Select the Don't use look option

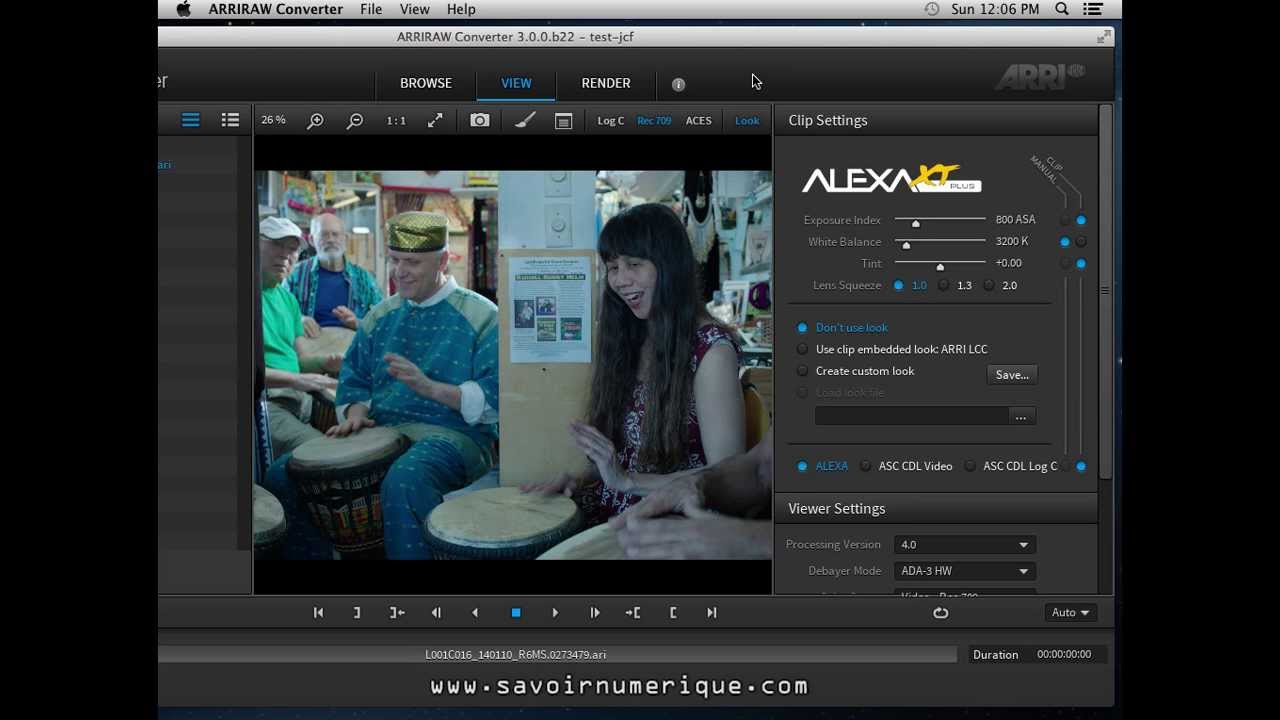tap(802, 328)
